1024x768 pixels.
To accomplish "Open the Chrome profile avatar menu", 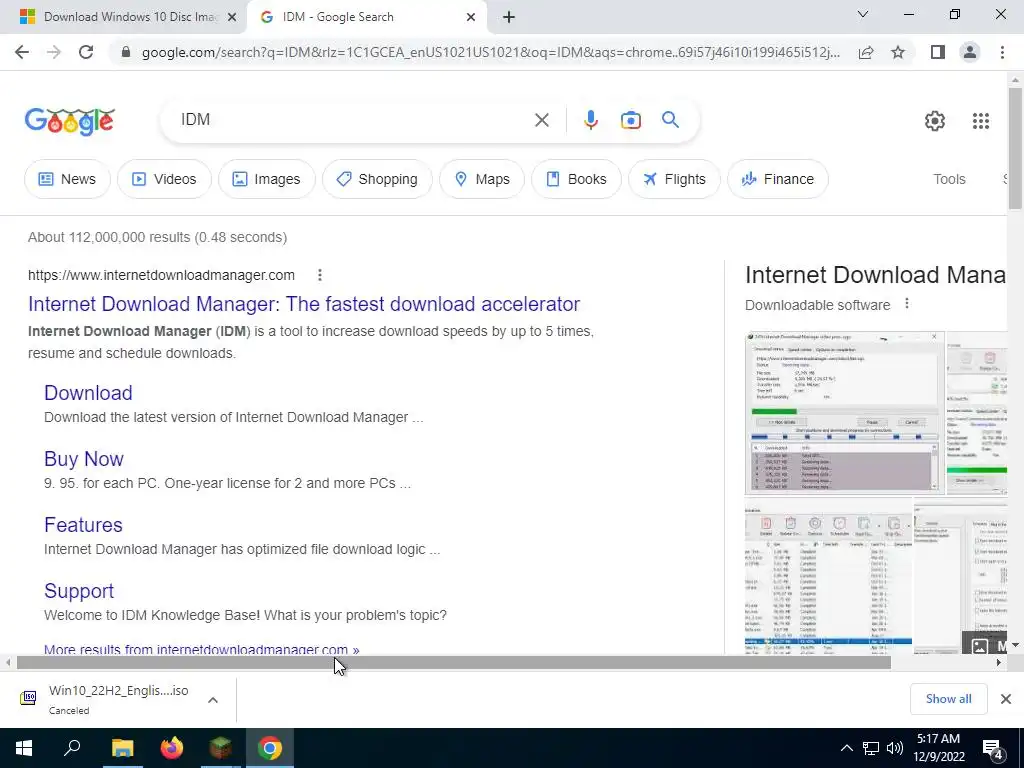I will tap(970, 52).
